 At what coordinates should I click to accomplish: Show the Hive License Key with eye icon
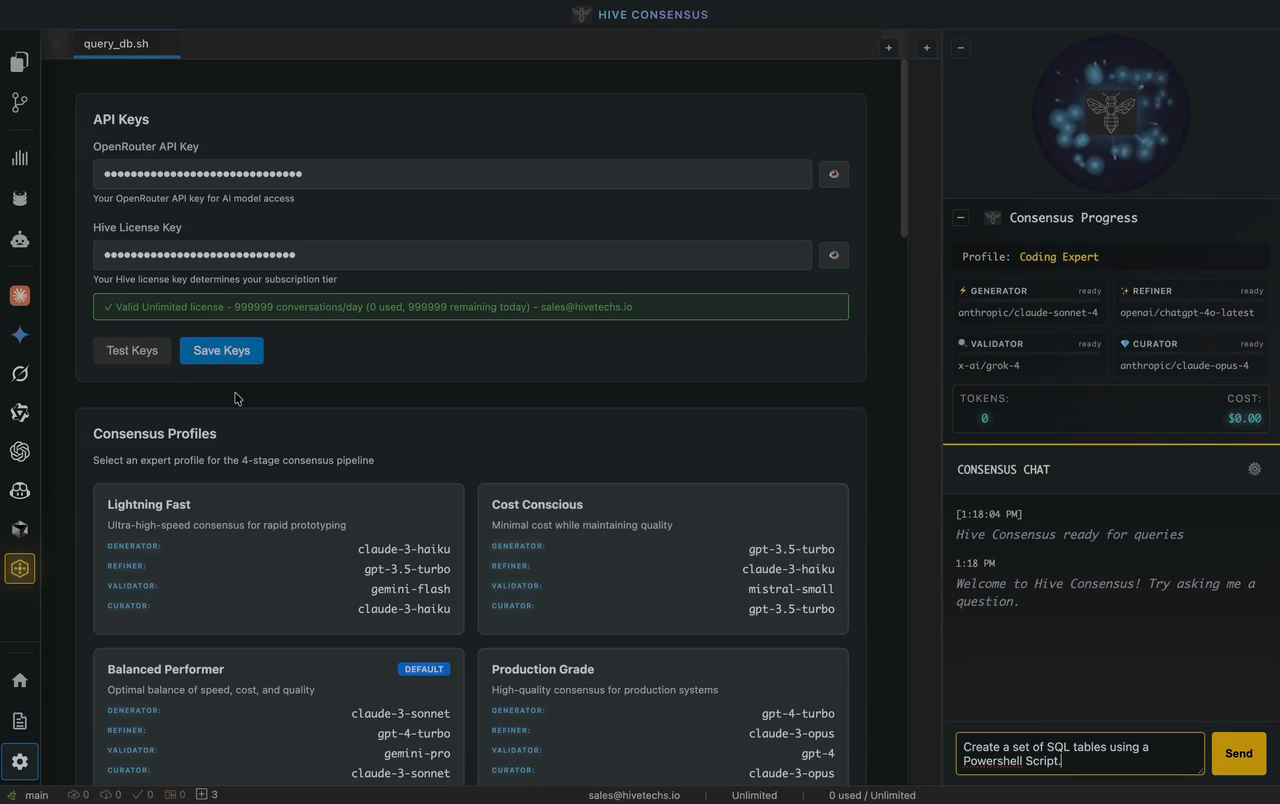(833, 255)
